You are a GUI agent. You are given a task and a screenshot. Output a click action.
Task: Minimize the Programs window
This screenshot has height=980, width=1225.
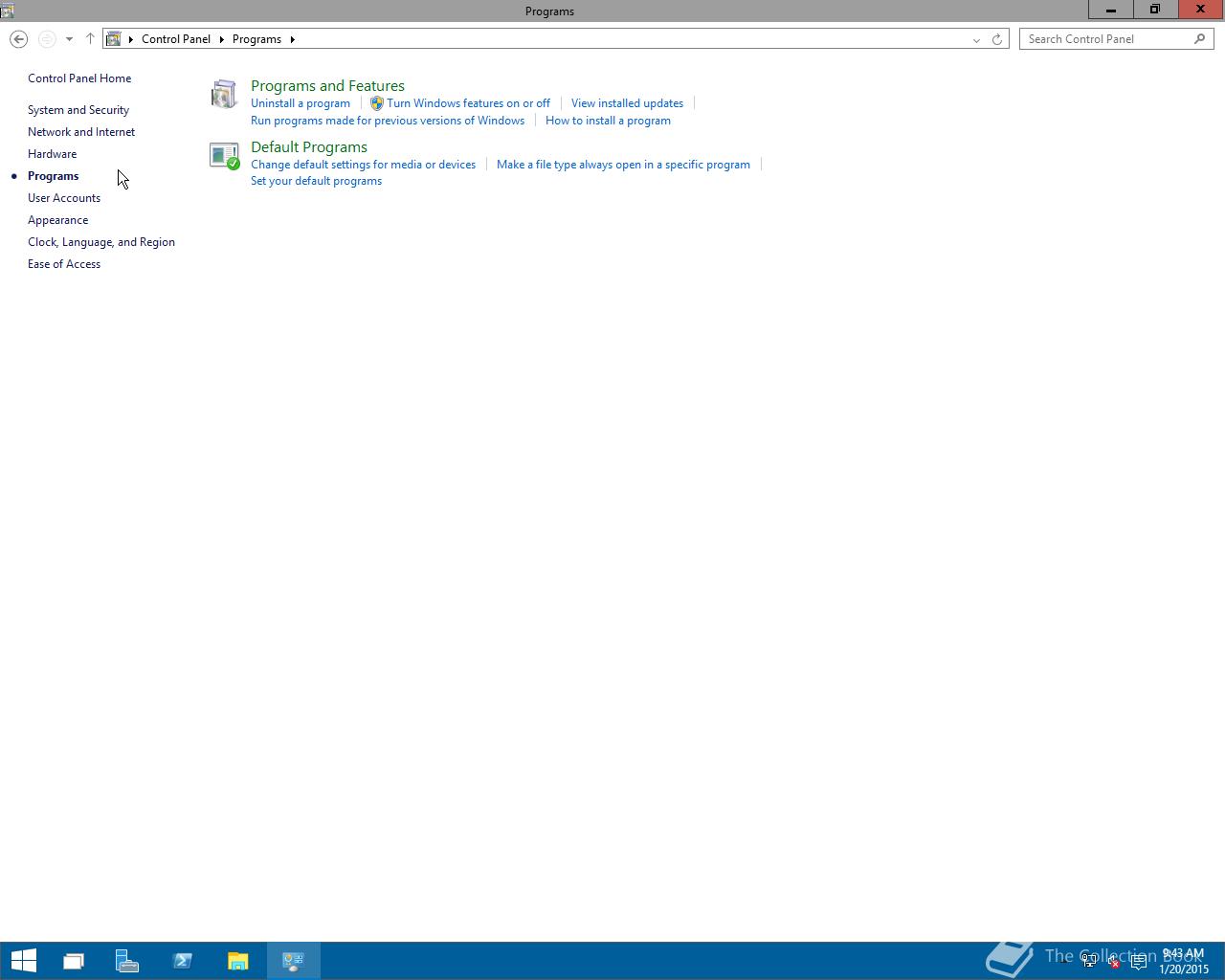(1110, 10)
